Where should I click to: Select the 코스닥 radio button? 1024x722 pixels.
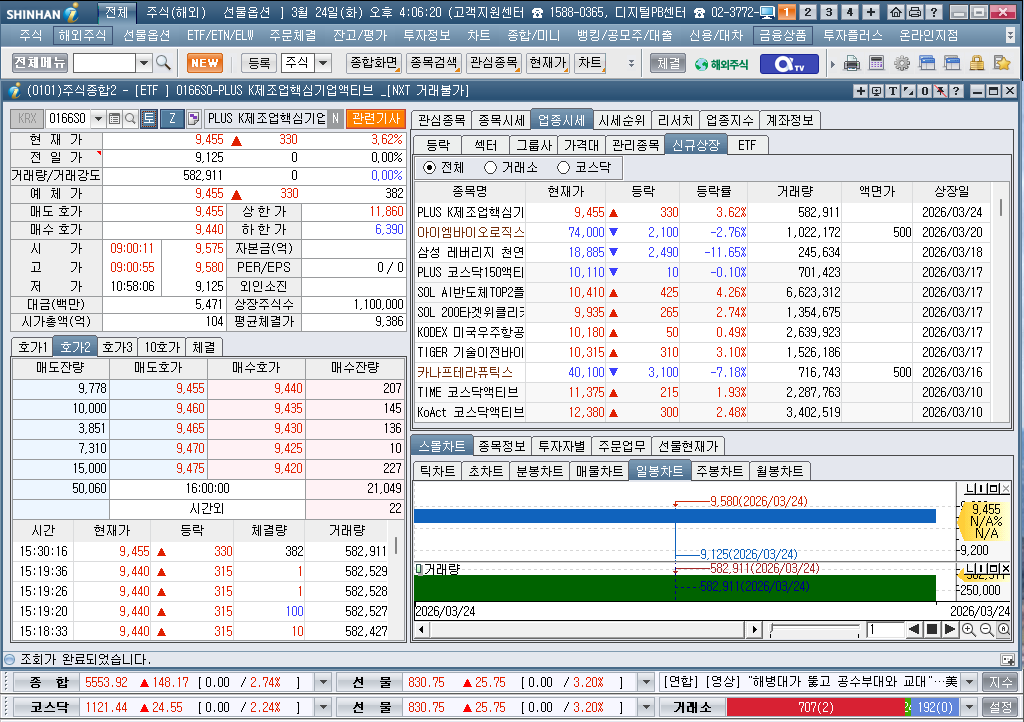[564, 168]
